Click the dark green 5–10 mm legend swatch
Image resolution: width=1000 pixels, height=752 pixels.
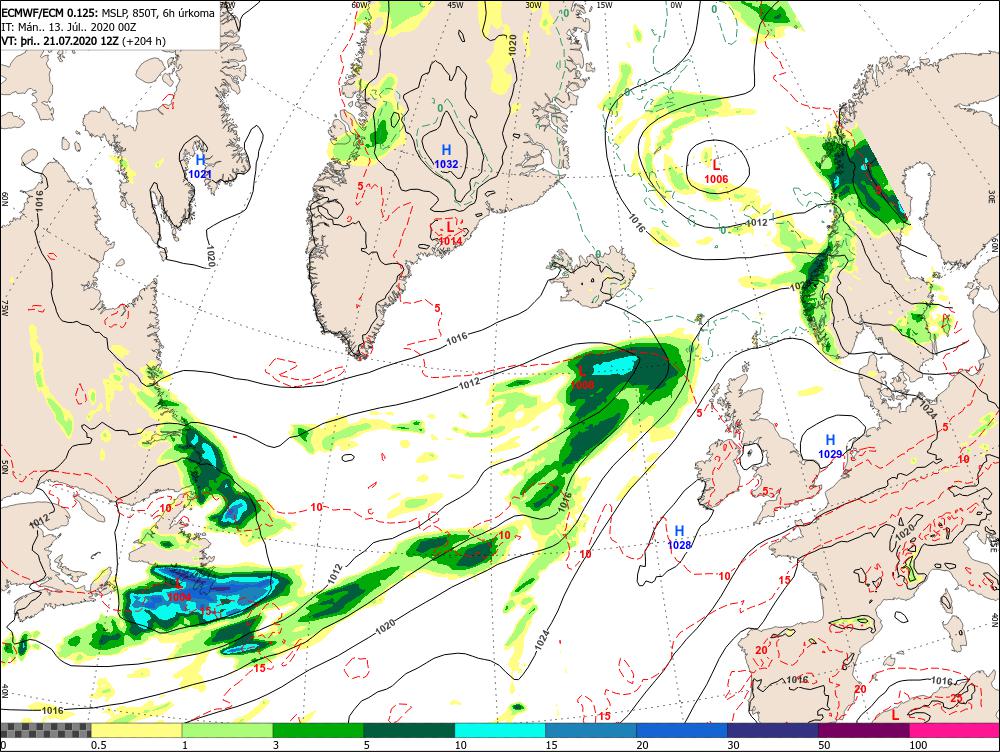409,730
